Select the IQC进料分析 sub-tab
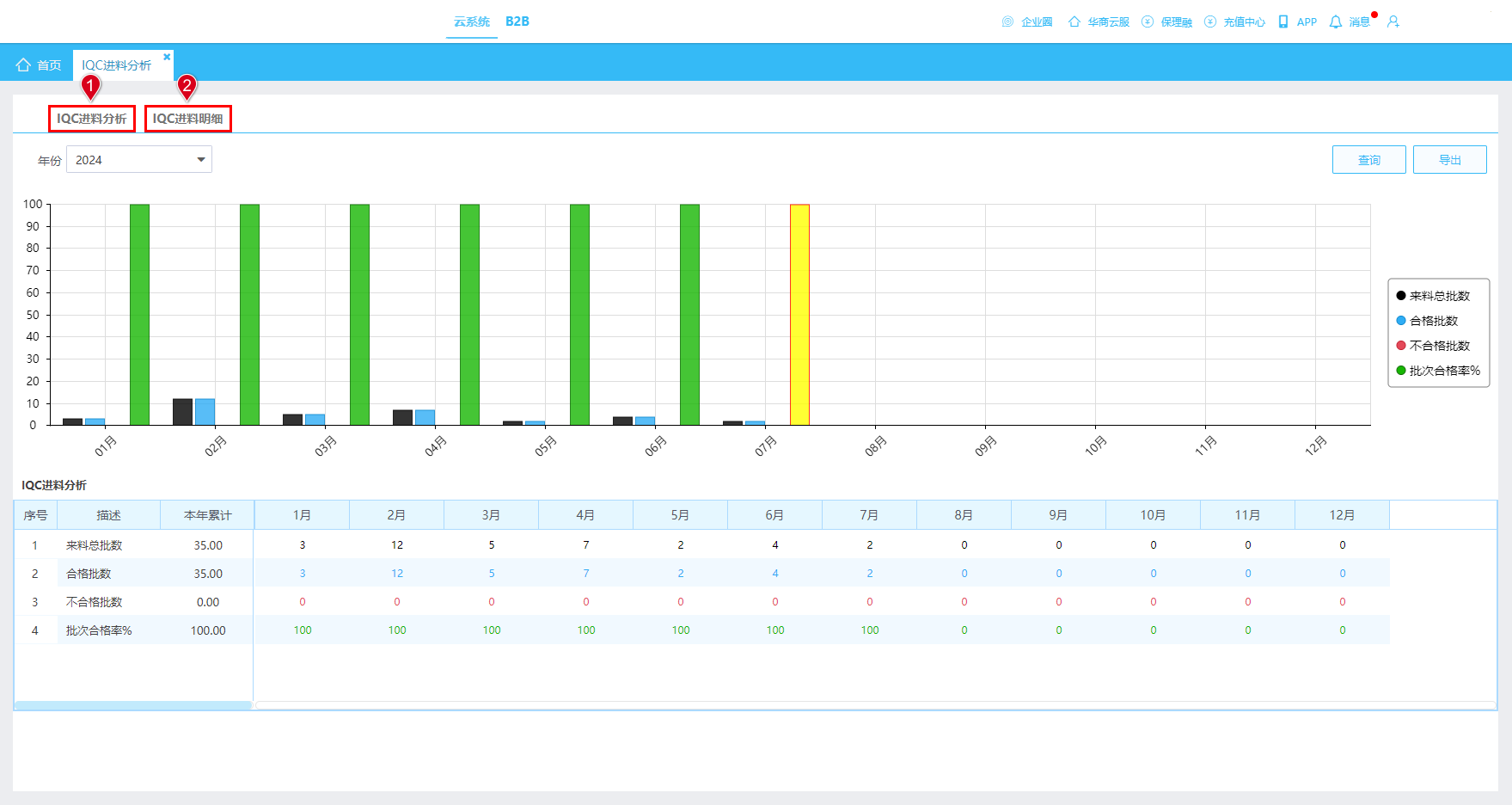1512x805 pixels. point(92,119)
